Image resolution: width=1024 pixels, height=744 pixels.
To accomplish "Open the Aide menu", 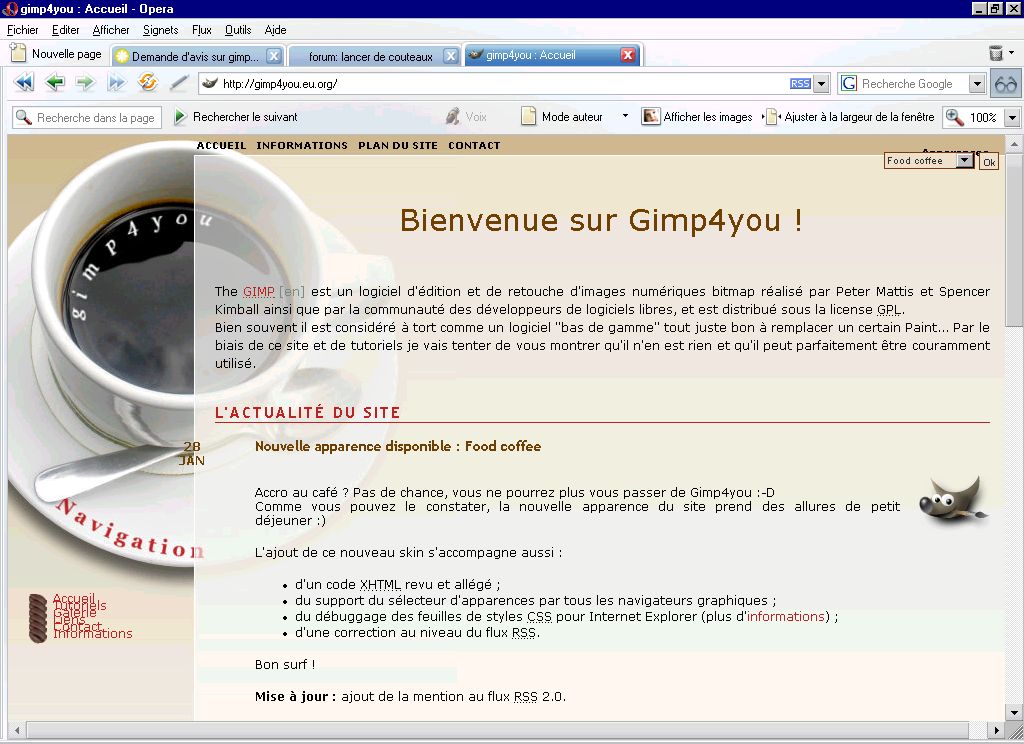I will (276, 30).
